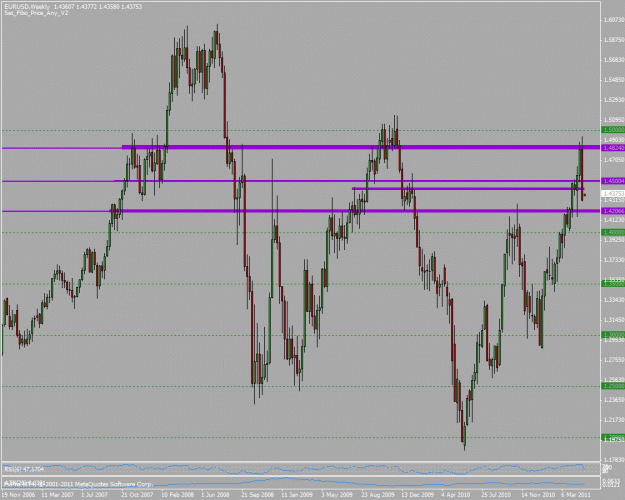
Task: Click the 1.31450 price axis value
Action: tap(614, 320)
